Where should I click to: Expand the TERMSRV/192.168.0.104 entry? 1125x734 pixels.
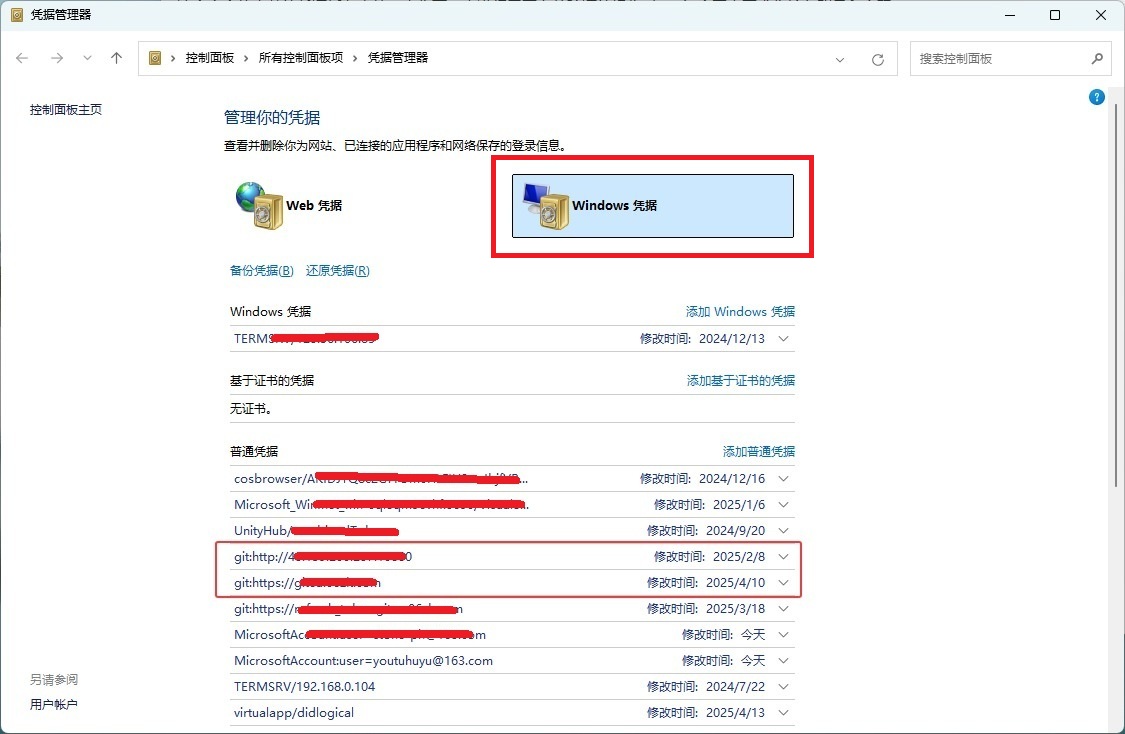pos(783,687)
